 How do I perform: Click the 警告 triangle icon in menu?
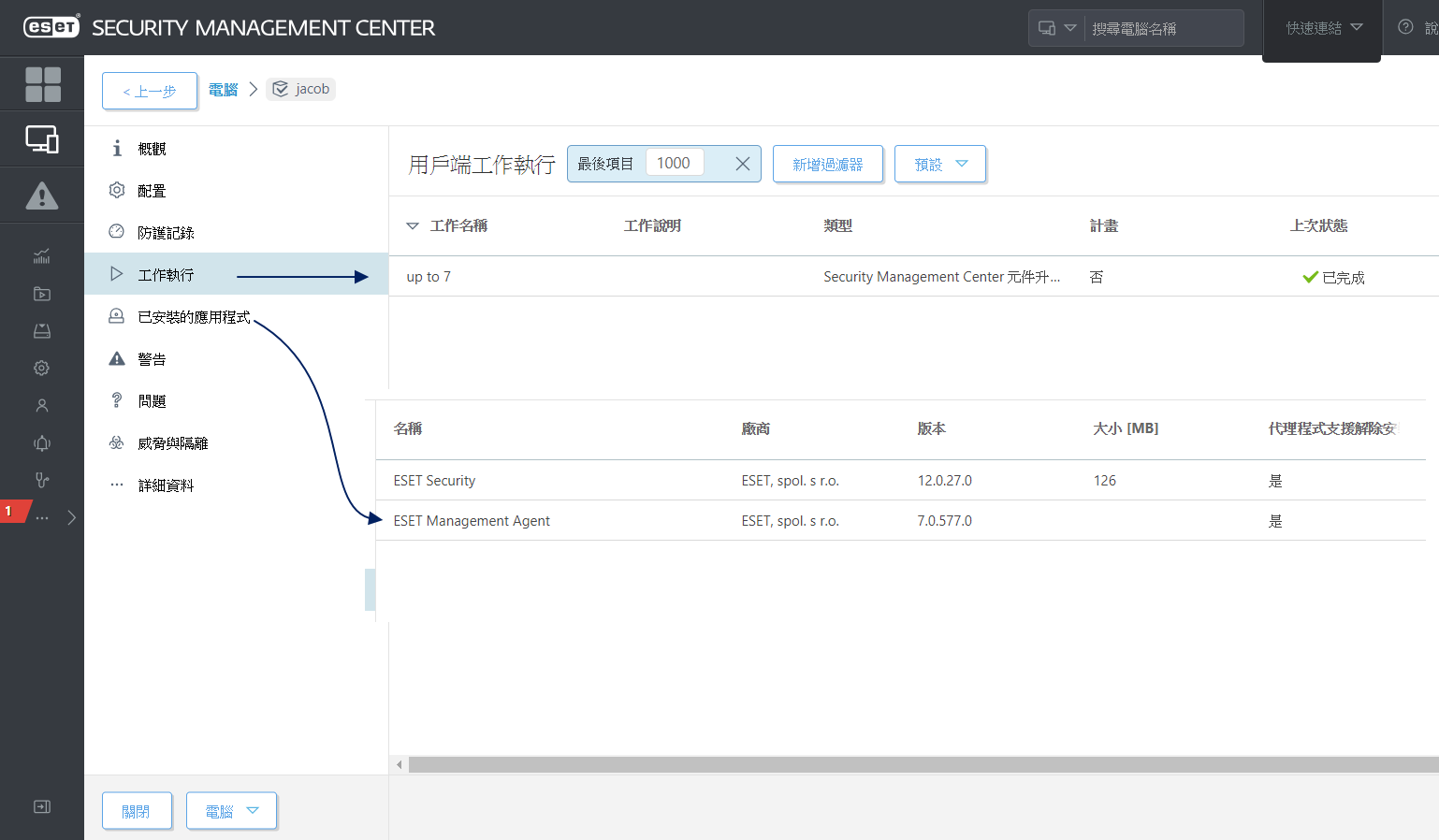[x=117, y=358]
